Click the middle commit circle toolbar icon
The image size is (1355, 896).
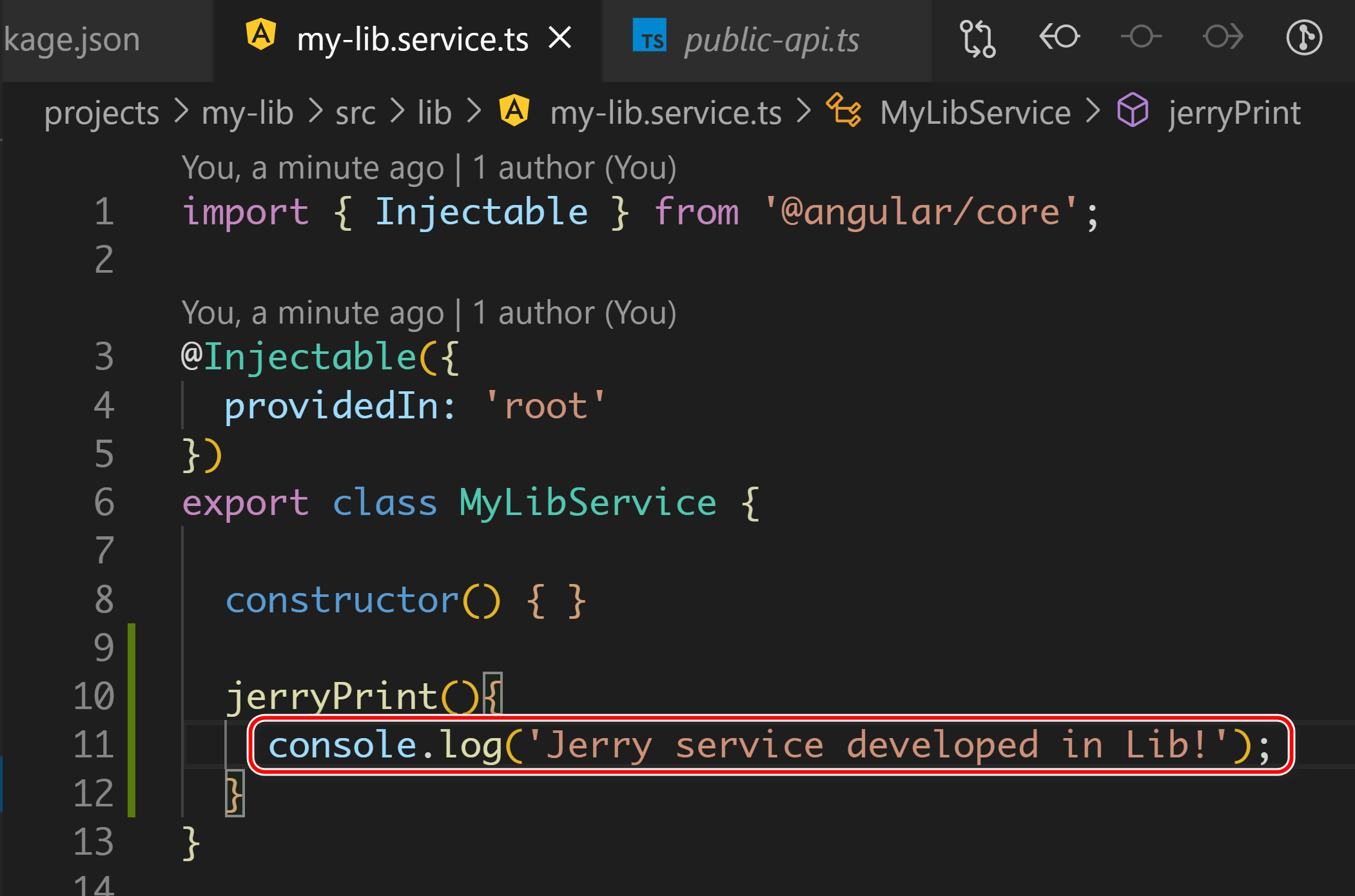click(1141, 37)
